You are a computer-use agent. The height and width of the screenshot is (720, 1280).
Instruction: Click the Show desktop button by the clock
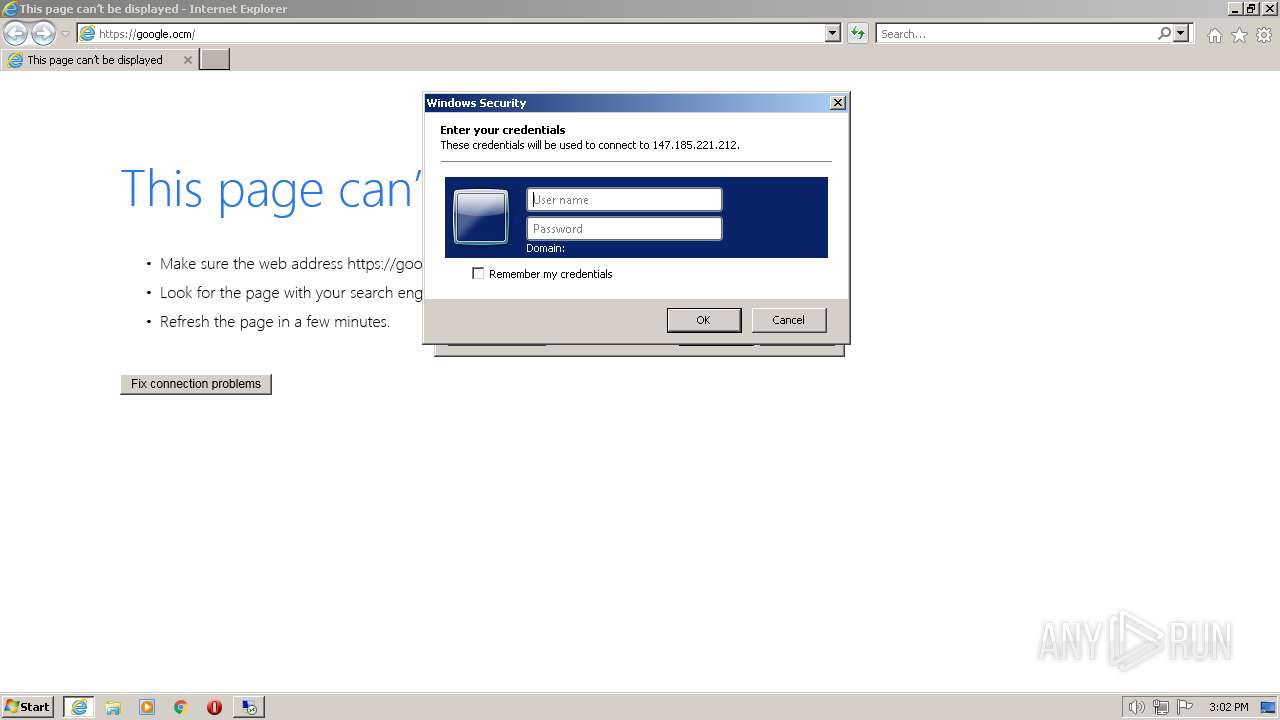(x=1268, y=707)
